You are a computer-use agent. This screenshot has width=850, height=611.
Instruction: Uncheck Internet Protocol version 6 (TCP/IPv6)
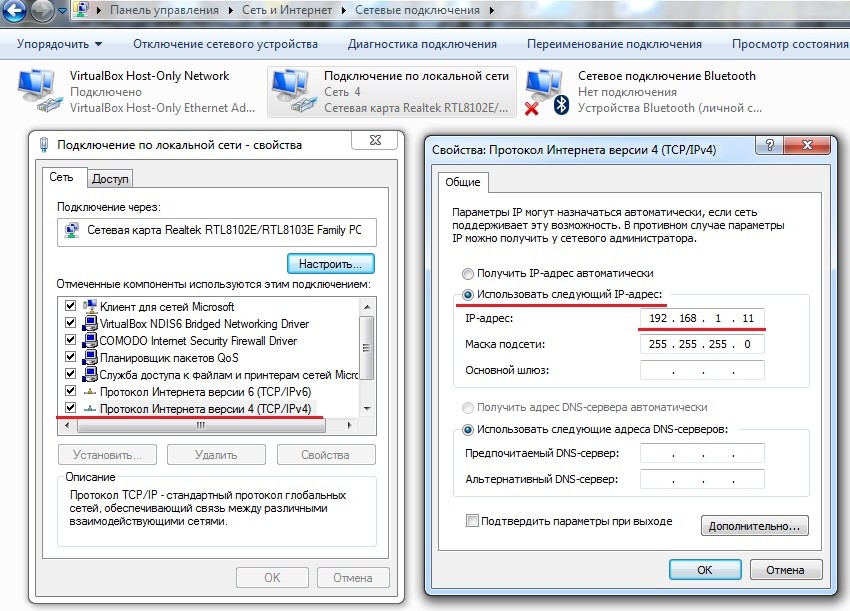(70, 391)
